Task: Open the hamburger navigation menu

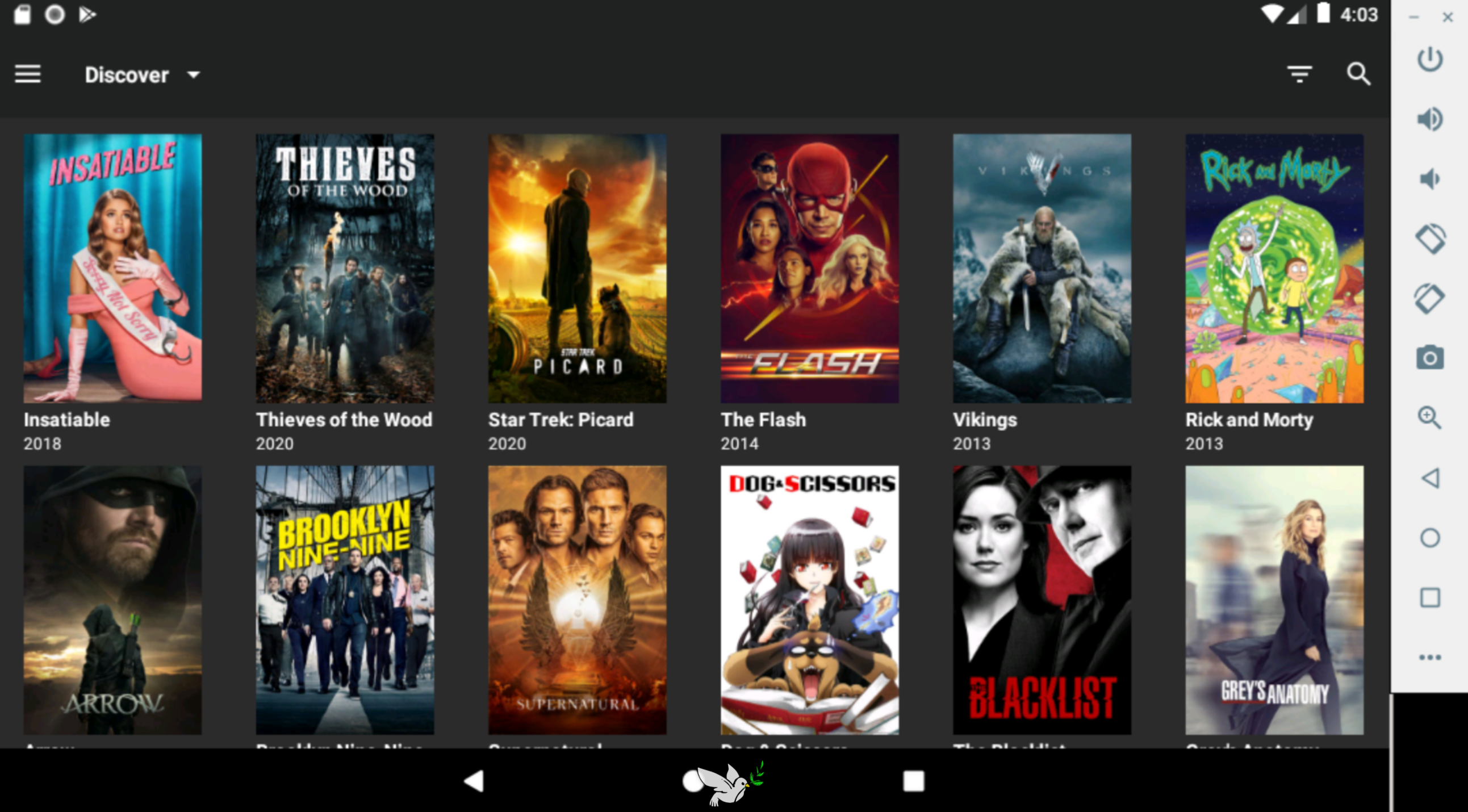Action: (27, 74)
